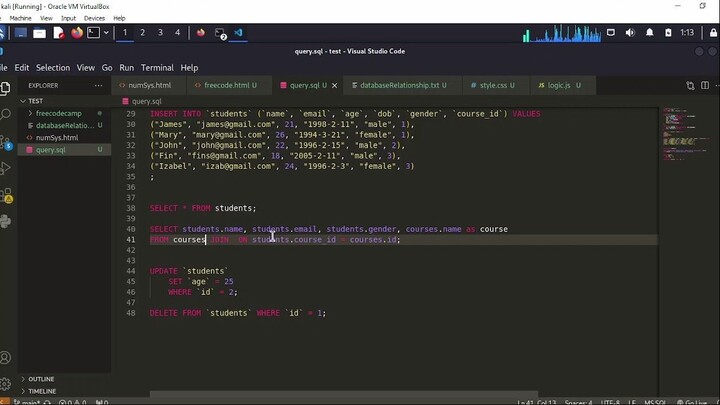Switch to workspace 3
This screenshot has width=720, height=405.
click(x=160, y=33)
